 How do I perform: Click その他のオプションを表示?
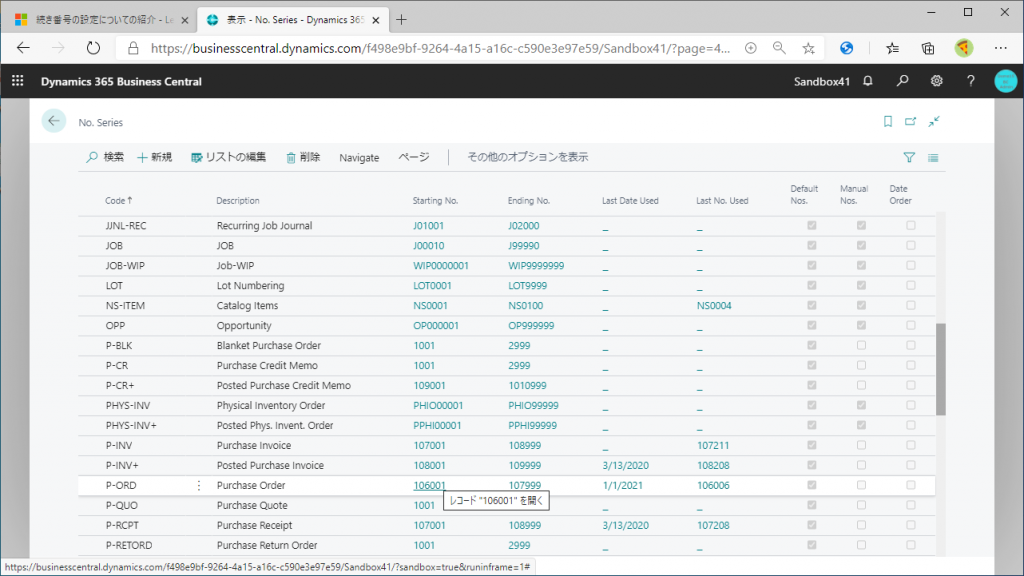[x=528, y=157]
